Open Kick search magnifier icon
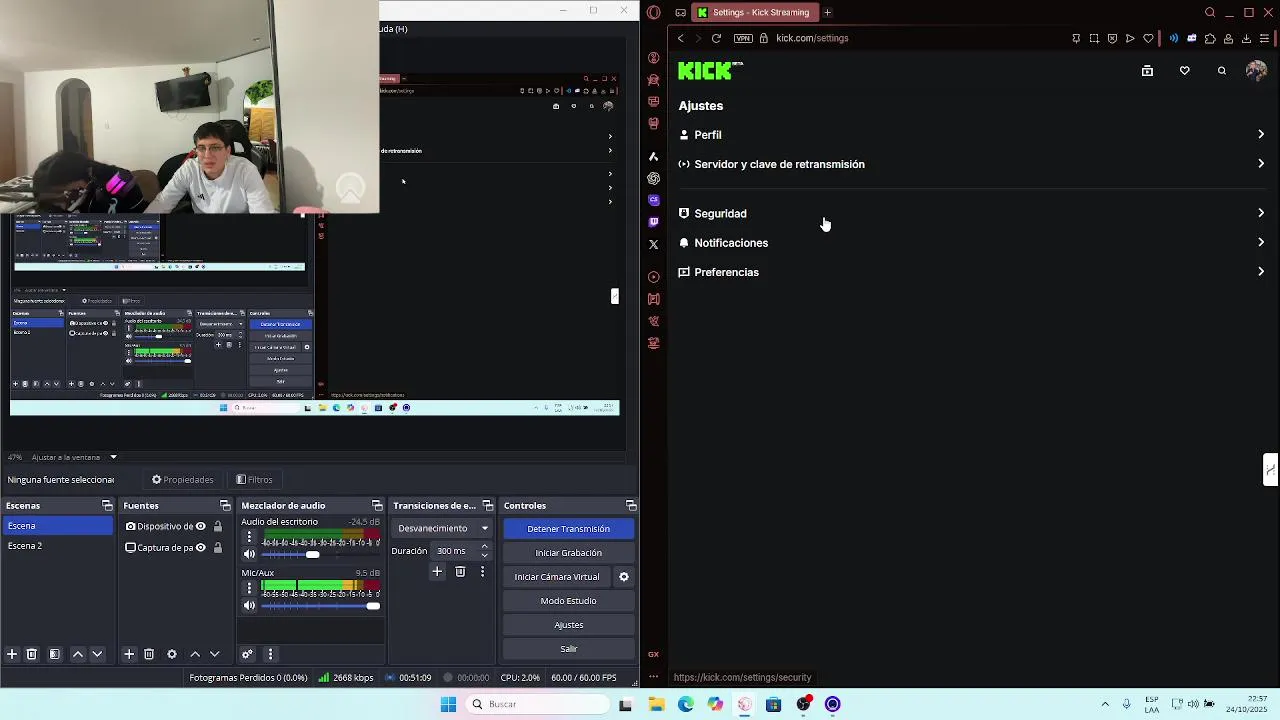Viewport: 1280px width, 720px height. click(x=1222, y=71)
